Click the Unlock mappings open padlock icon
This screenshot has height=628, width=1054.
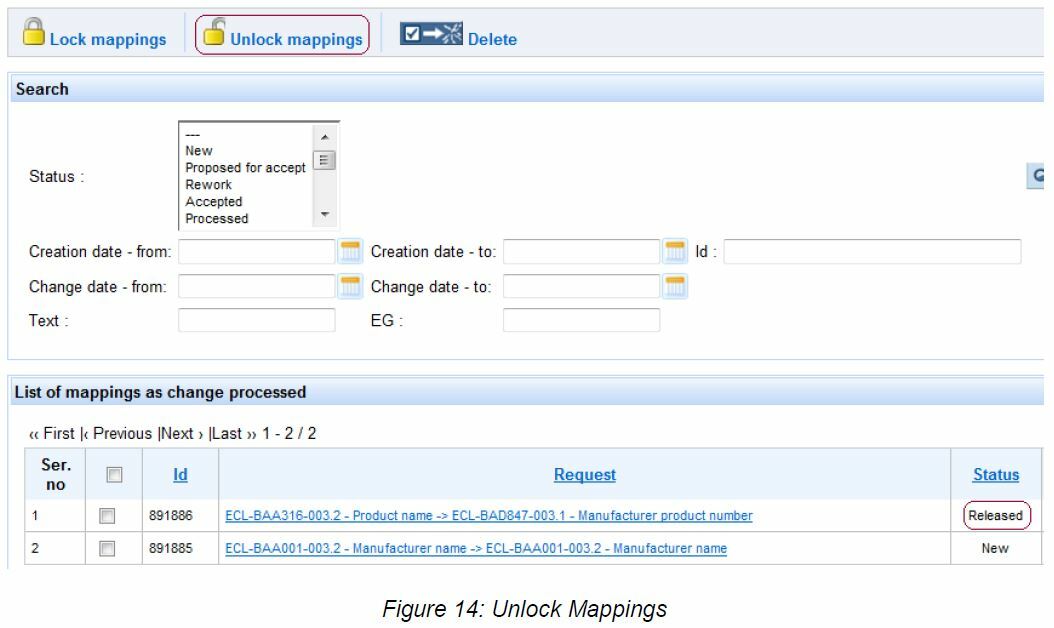214,32
